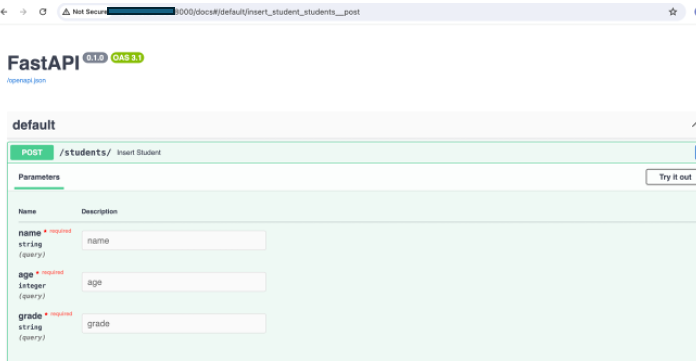This screenshot has height=364, width=696.
Task: Click the Not Secure warning icon
Action: tap(66, 12)
